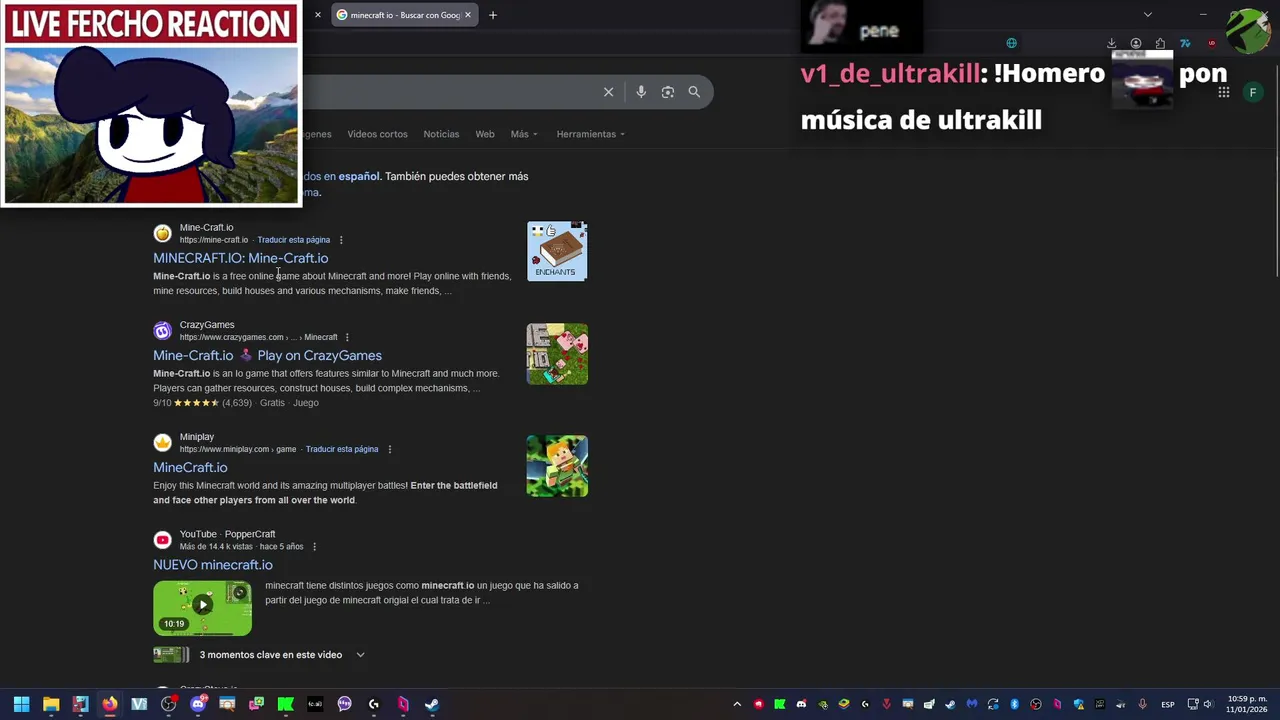Click the Enchants book thumbnail image
The height and width of the screenshot is (720, 1280).
(557, 251)
